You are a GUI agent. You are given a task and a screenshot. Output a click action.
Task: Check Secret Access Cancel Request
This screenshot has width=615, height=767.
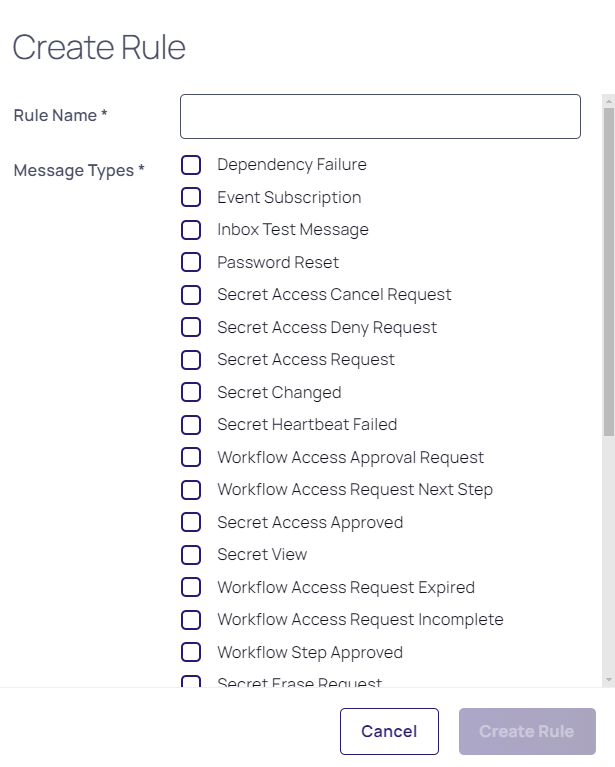pyautogui.click(x=191, y=295)
